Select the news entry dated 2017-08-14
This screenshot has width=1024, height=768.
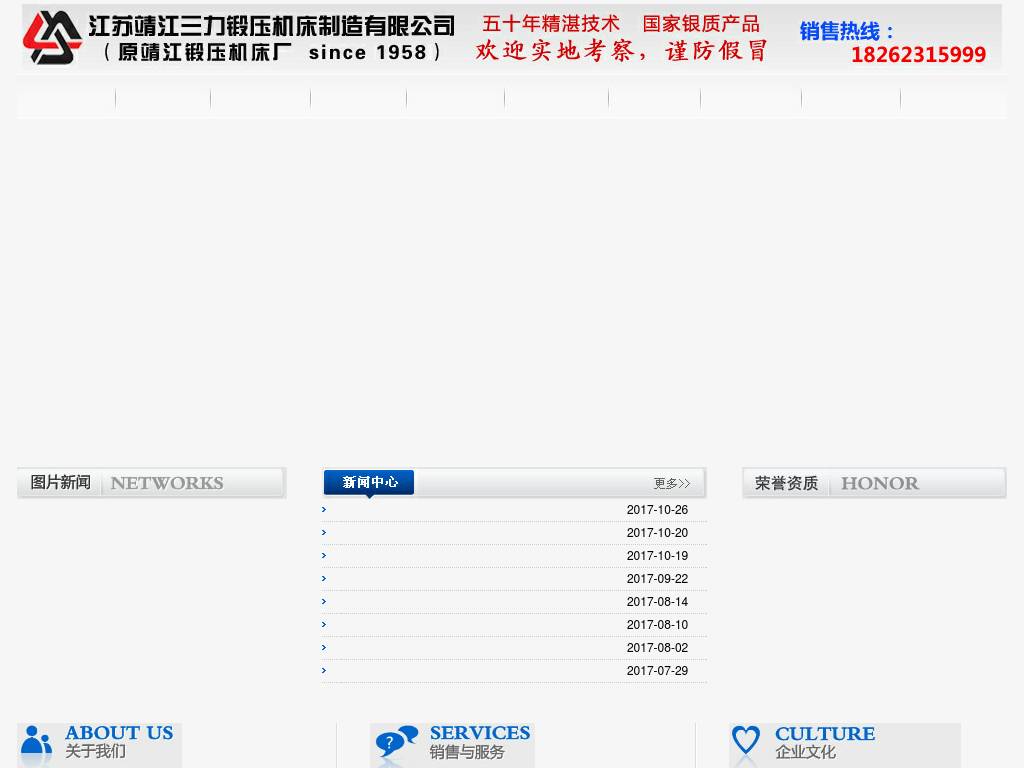pyautogui.click(x=514, y=601)
